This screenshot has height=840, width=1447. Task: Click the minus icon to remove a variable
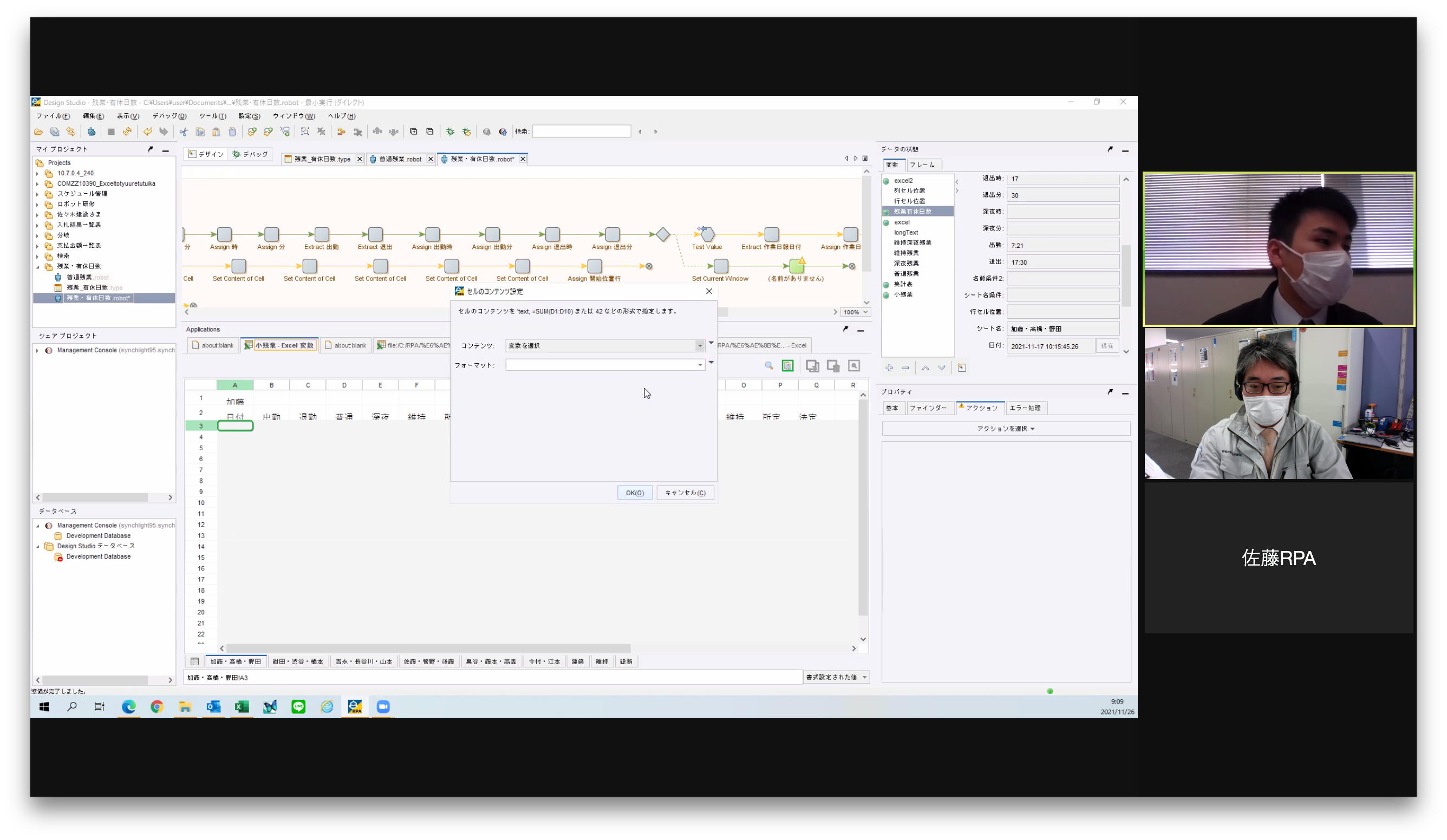pyautogui.click(x=905, y=369)
